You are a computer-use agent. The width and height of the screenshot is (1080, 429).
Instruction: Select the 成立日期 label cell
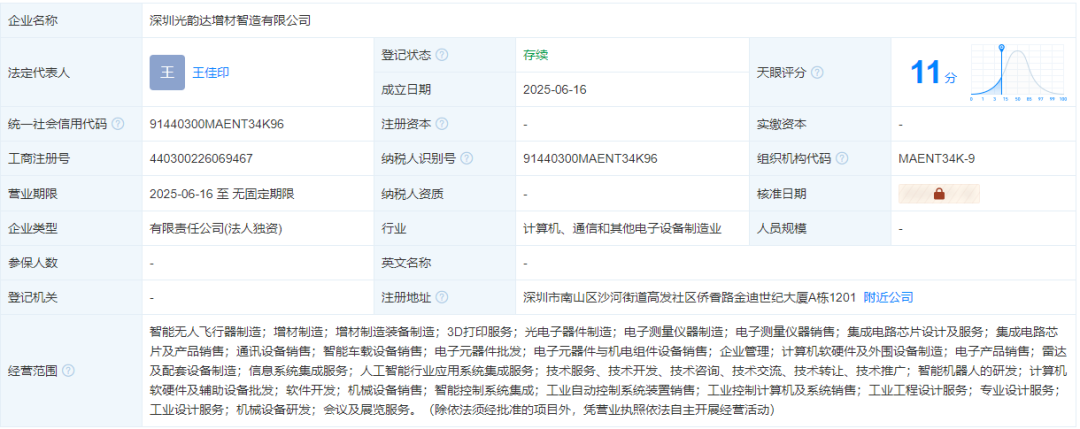(444, 90)
